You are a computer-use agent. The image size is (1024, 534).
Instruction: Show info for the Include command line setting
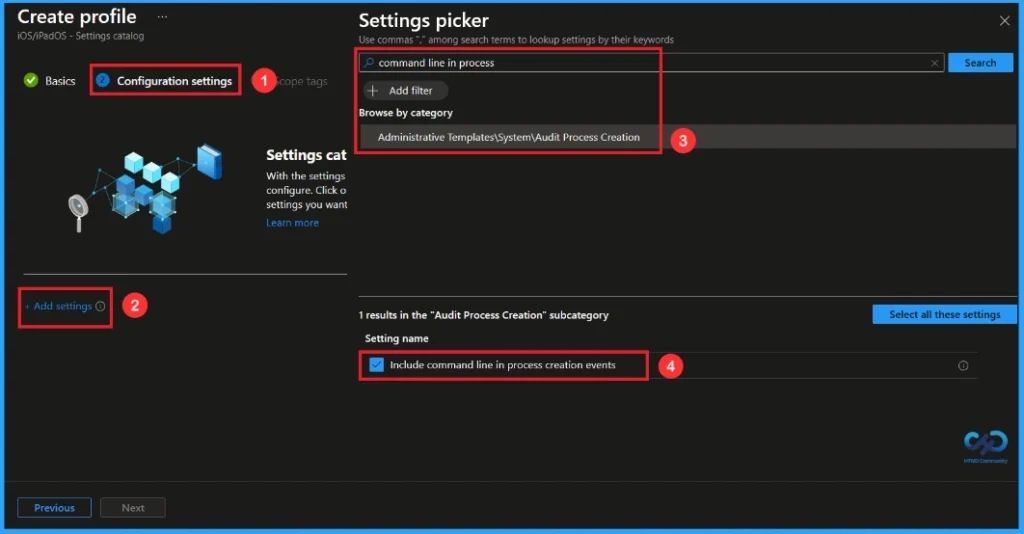coord(963,366)
